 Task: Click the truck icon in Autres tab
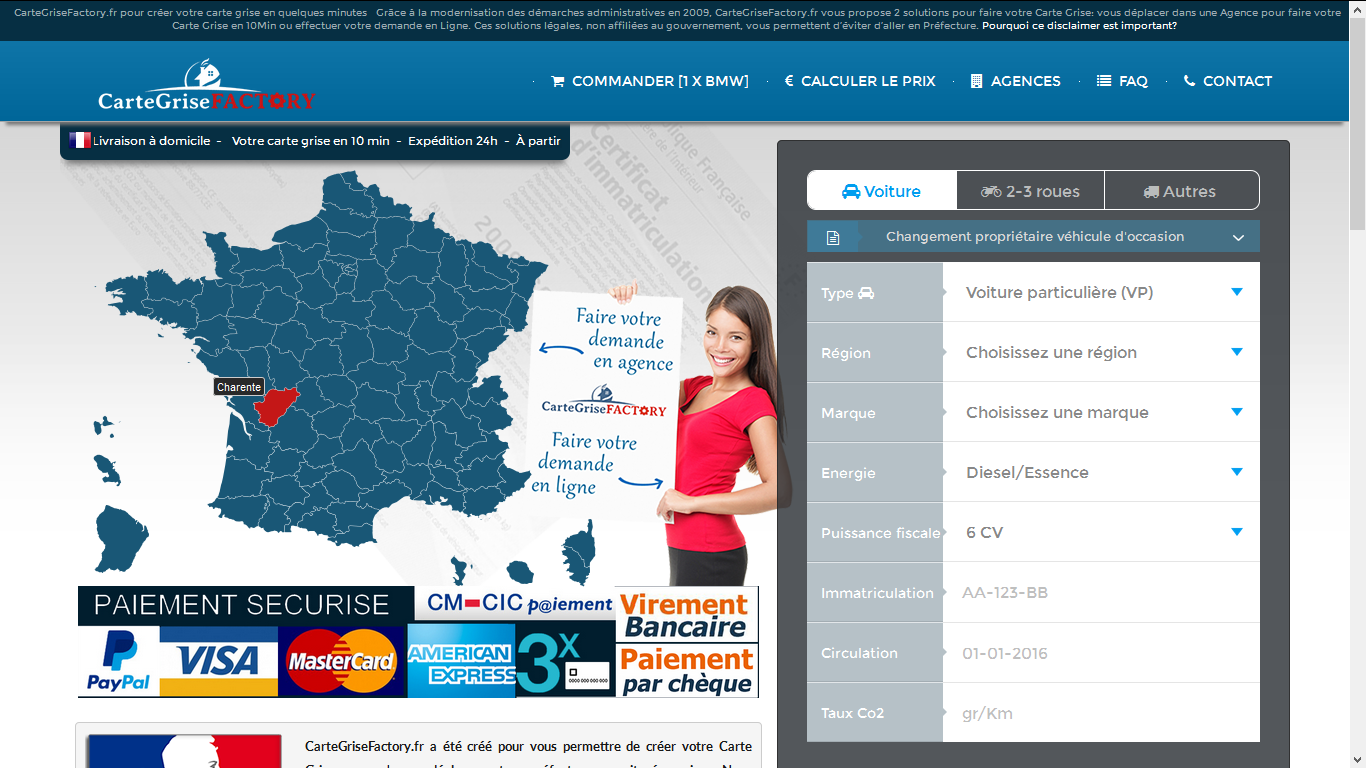click(x=1151, y=191)
